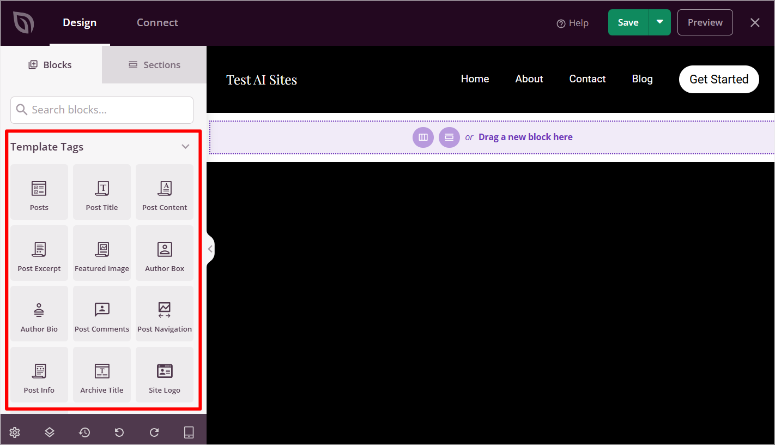Viewport: 775px width, 445px height.
Task: Click the Template Tags heading text
Action: coord(47,147)
